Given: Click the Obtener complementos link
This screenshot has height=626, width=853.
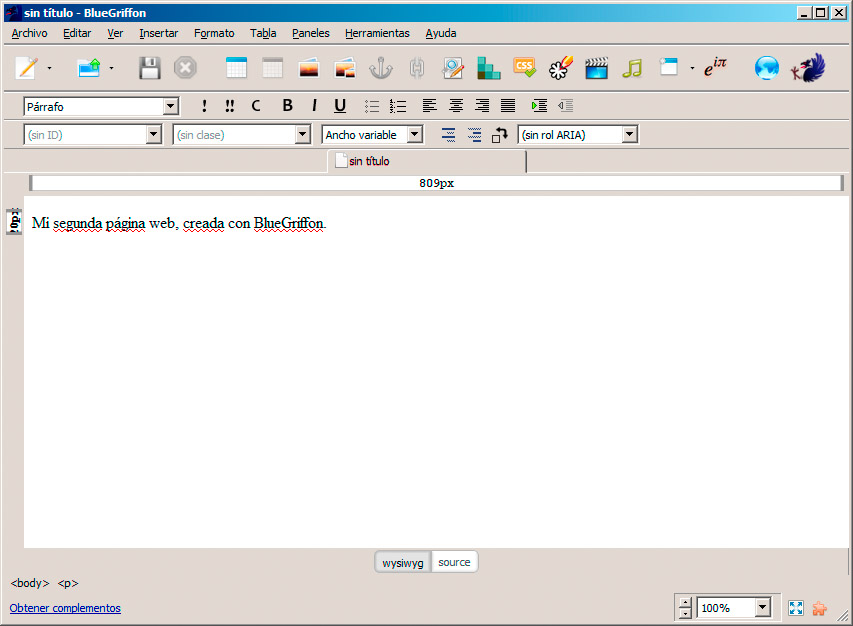Looking at the screenshot, I should click(65, 608).
